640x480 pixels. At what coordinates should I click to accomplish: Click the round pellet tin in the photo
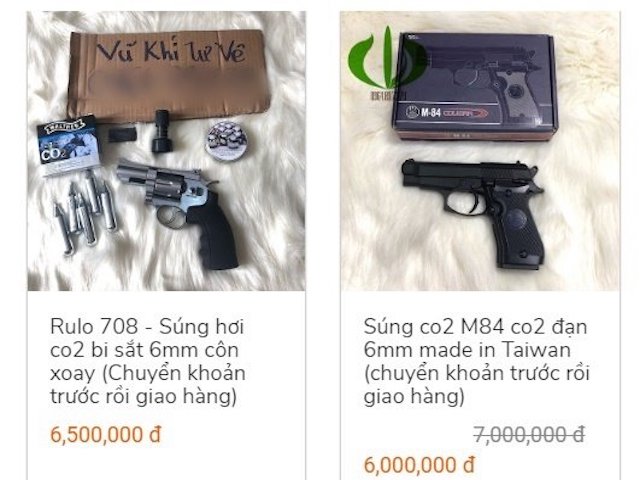pos(227,140)
